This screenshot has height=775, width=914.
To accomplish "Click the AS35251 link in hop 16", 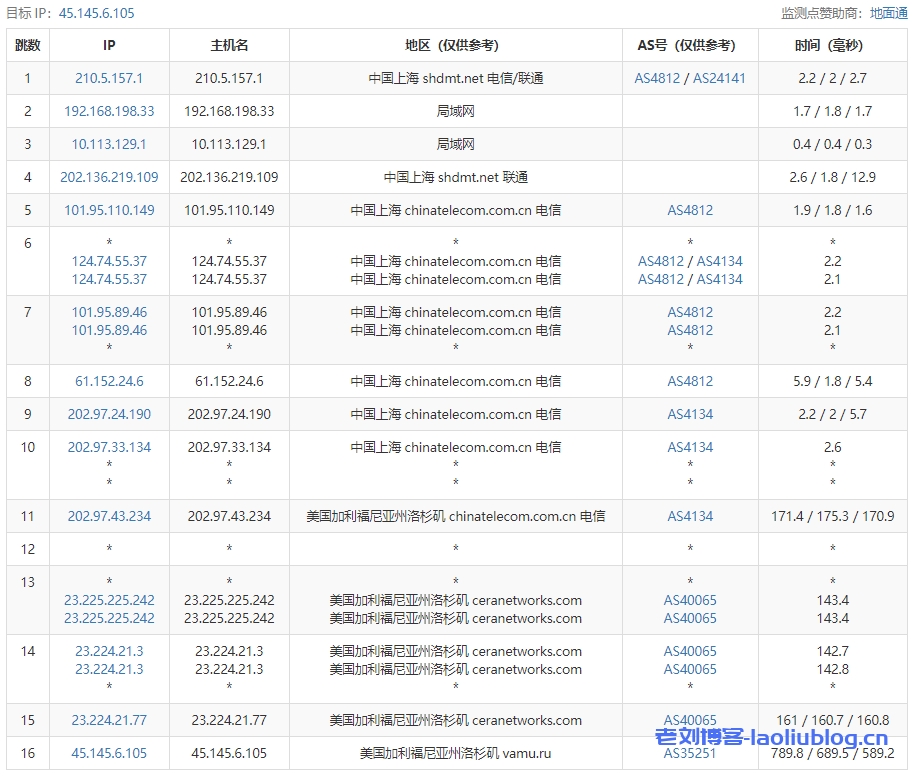I will coord(690,753).
